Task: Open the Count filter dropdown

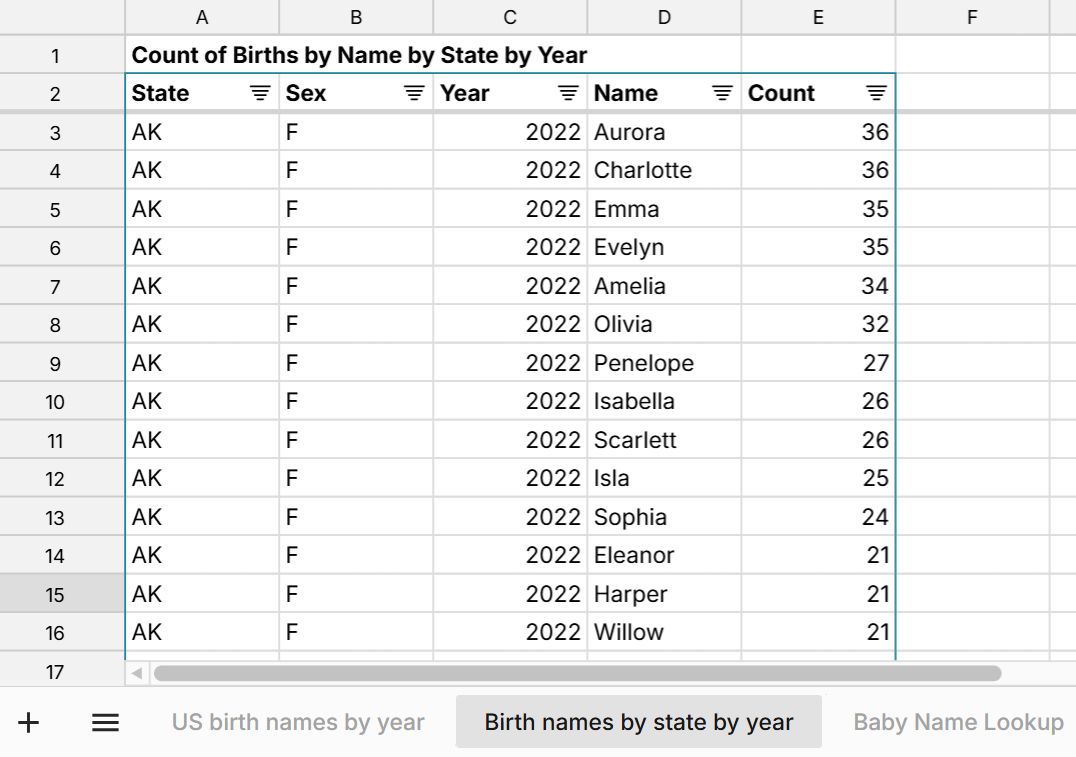Action: coord(874,93)
